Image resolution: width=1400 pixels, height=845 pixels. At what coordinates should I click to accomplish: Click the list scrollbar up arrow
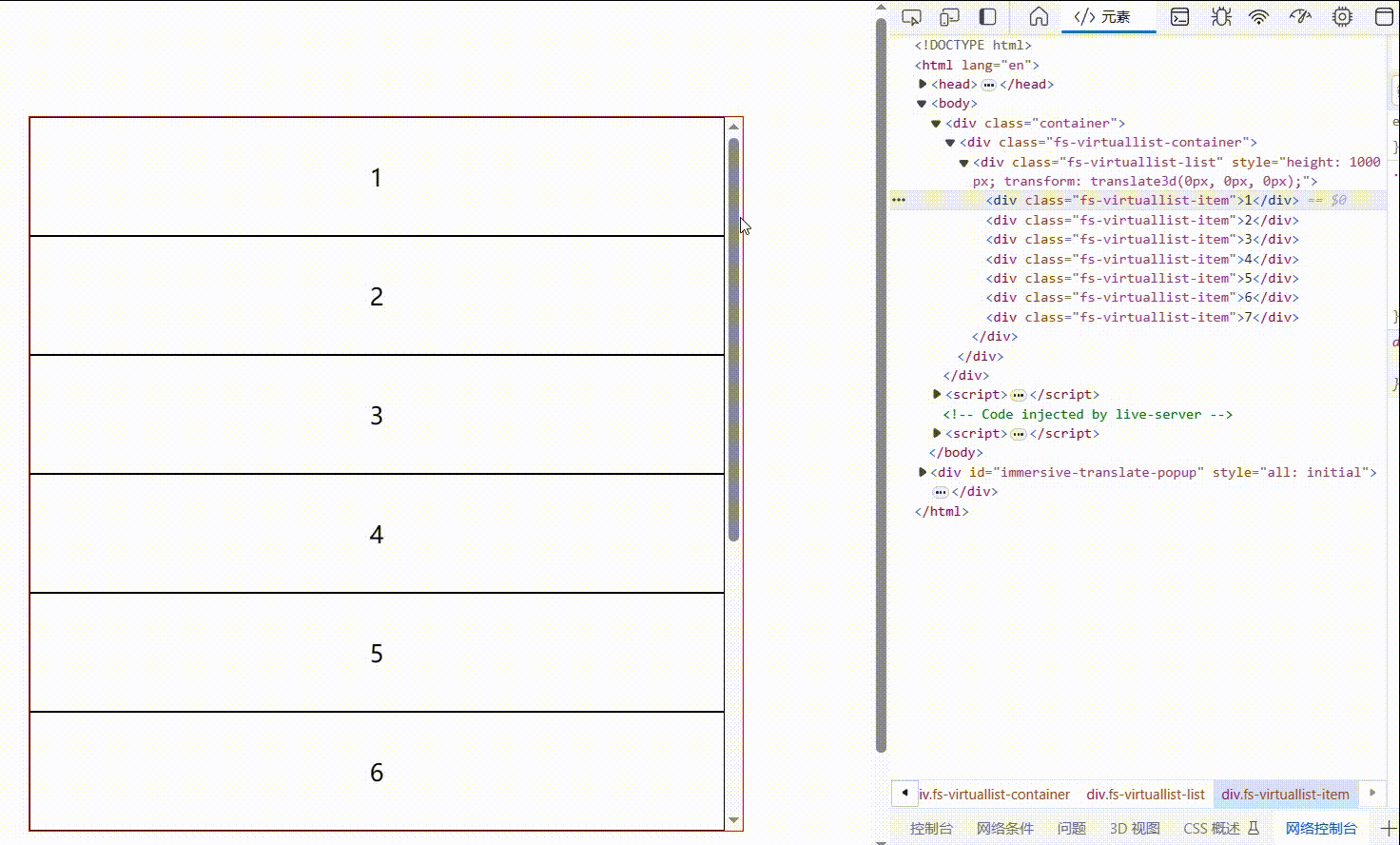click(x=733, y=126)
